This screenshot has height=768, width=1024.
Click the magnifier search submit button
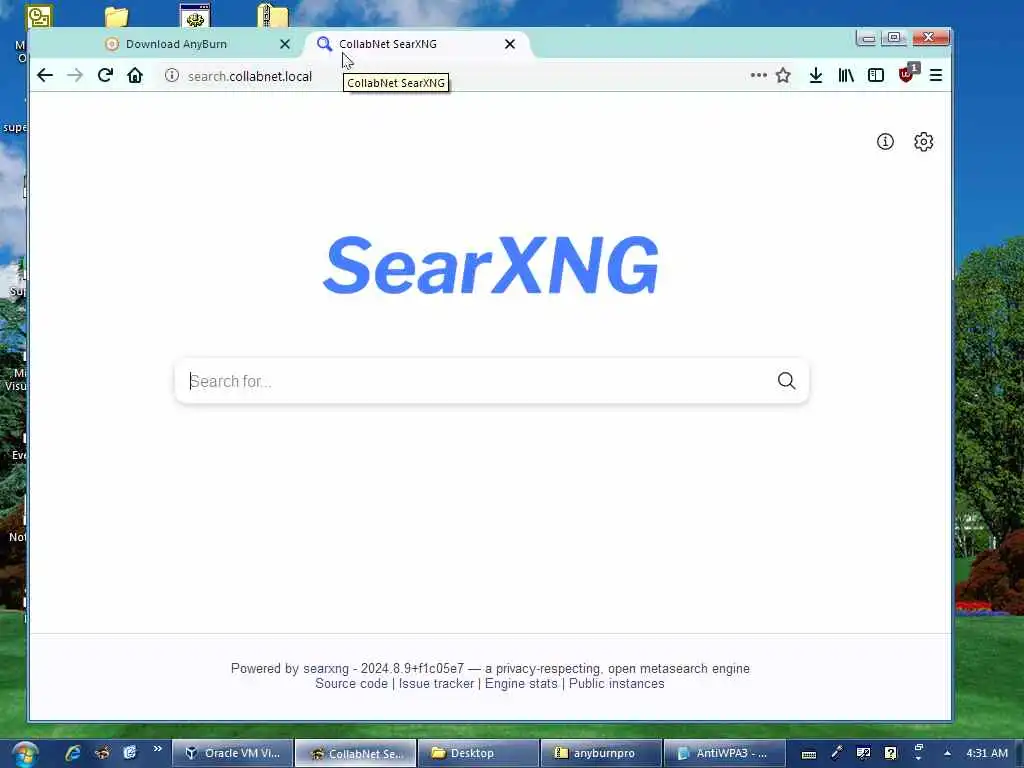786,381
